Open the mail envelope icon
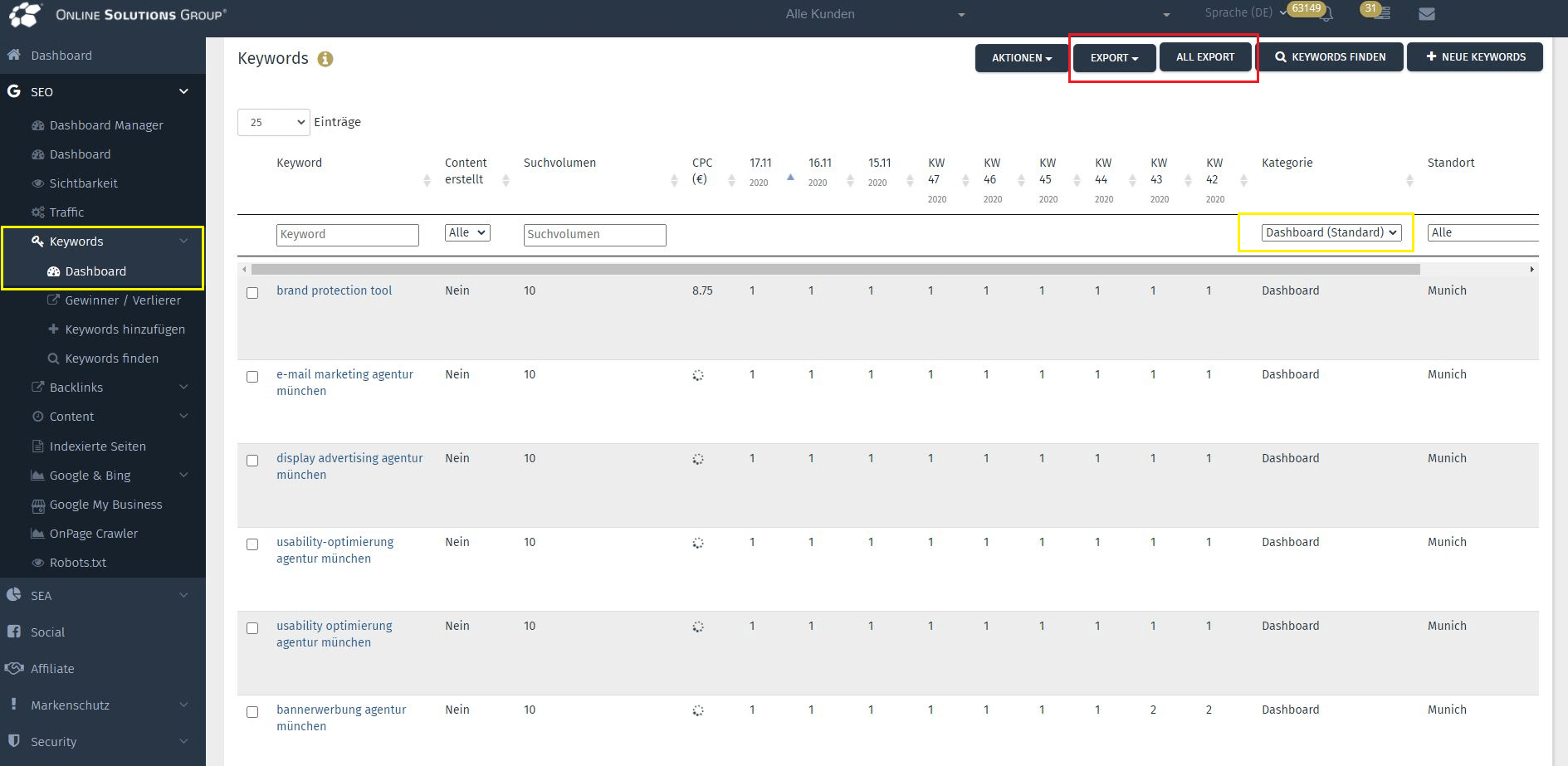Viewport: 1568px width, 766px height. (x=1427, y=14)
